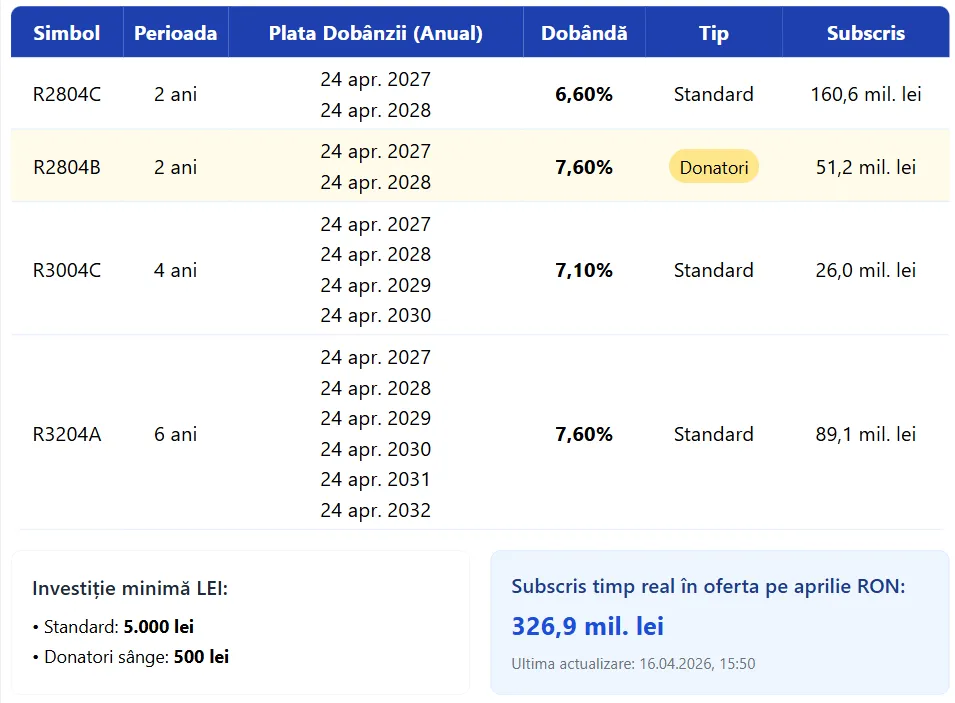This screenshot has width=955, height=703.
Task: Select the 51,2 mil. lei amount
Action: coord(865,167)
